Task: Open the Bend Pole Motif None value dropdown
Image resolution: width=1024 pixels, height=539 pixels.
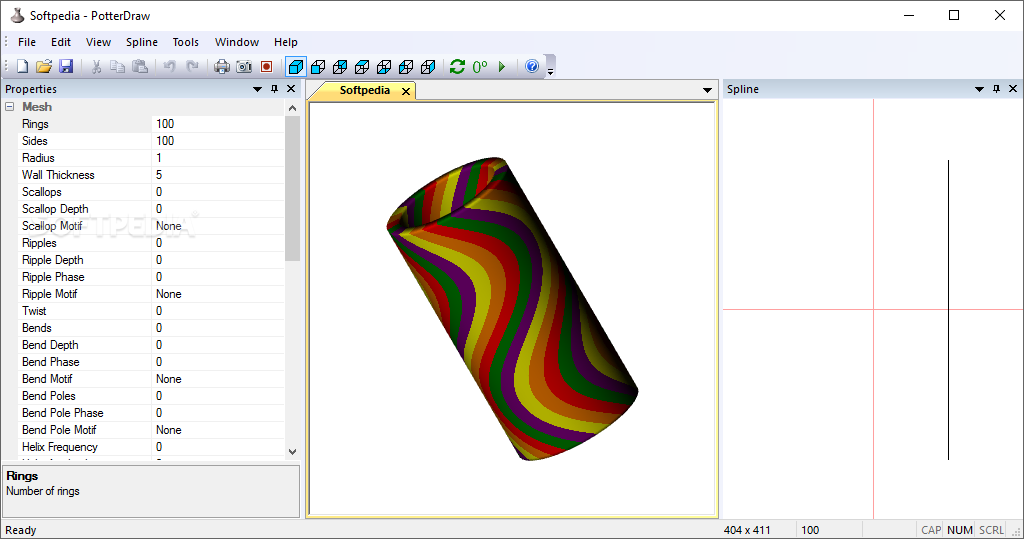Action: [x=218, y=430]
